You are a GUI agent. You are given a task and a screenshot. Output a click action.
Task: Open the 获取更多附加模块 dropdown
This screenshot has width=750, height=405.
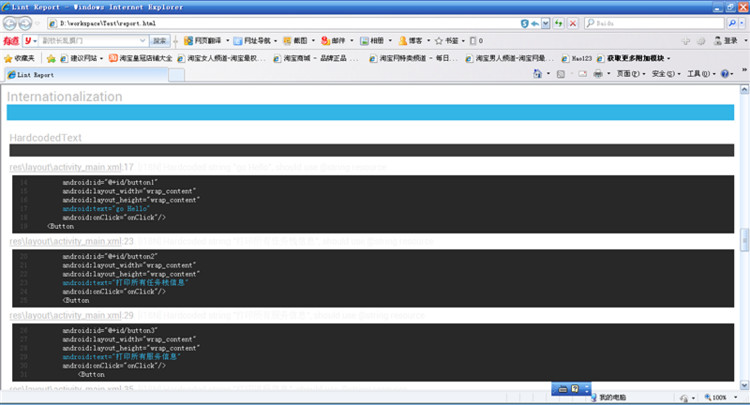coord(633,58)
